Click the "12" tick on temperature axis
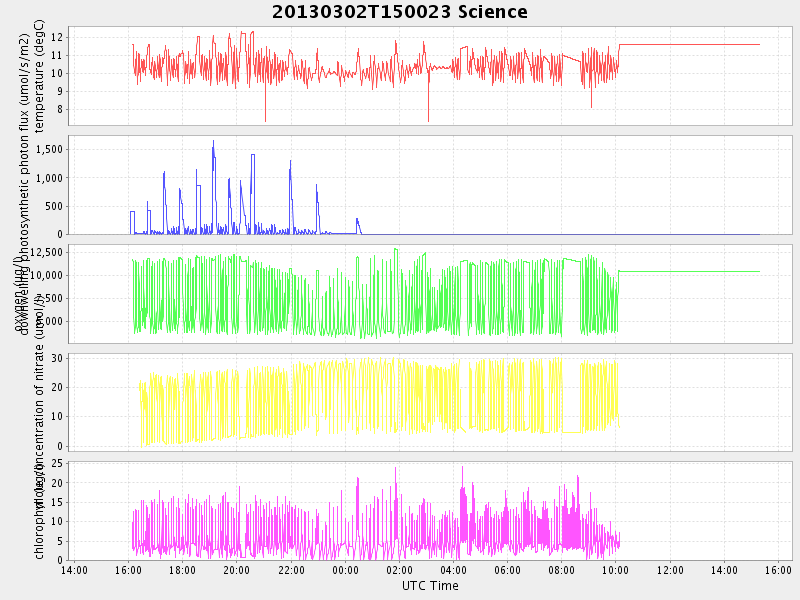Image resolution: width=800 pixels, height=600 pixels. click(x=57, y=37)
